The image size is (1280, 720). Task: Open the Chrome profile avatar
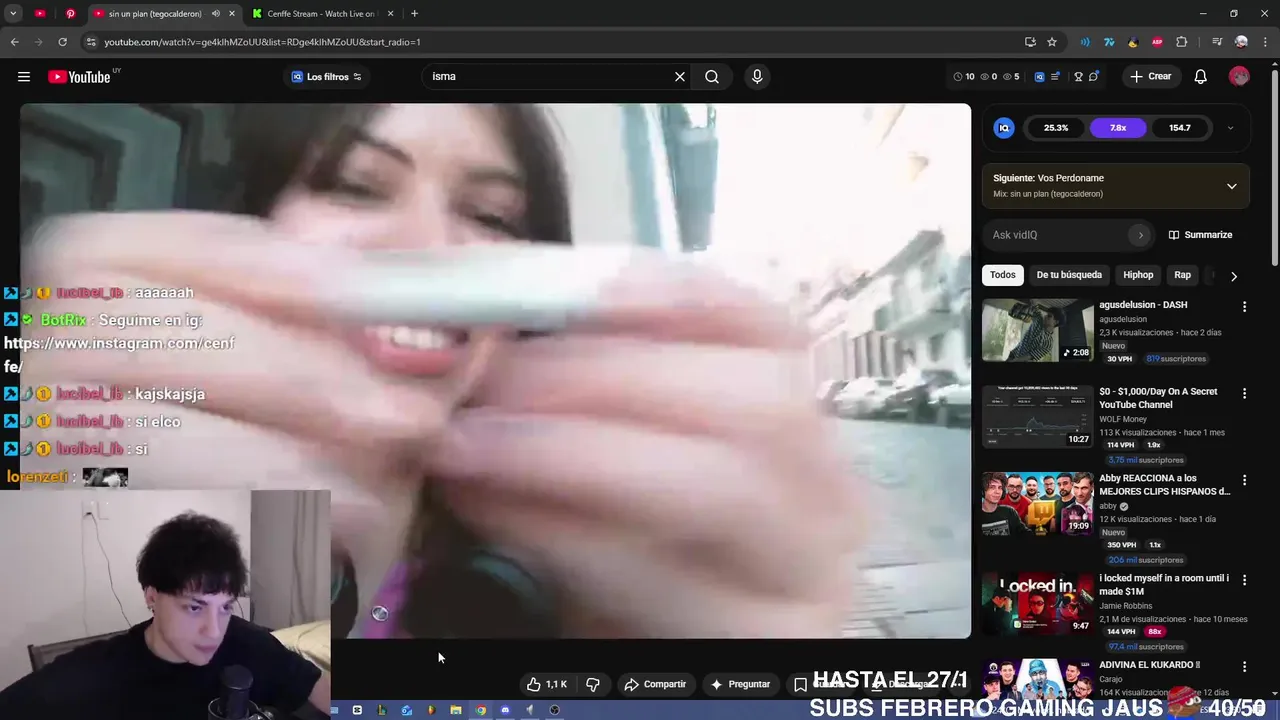click(1241, 42)
